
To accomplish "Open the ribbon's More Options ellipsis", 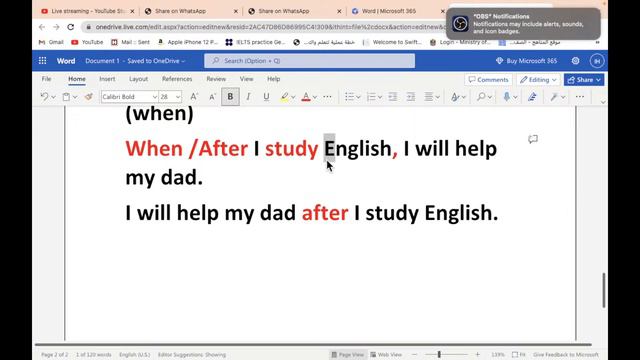I will point(580,97).
